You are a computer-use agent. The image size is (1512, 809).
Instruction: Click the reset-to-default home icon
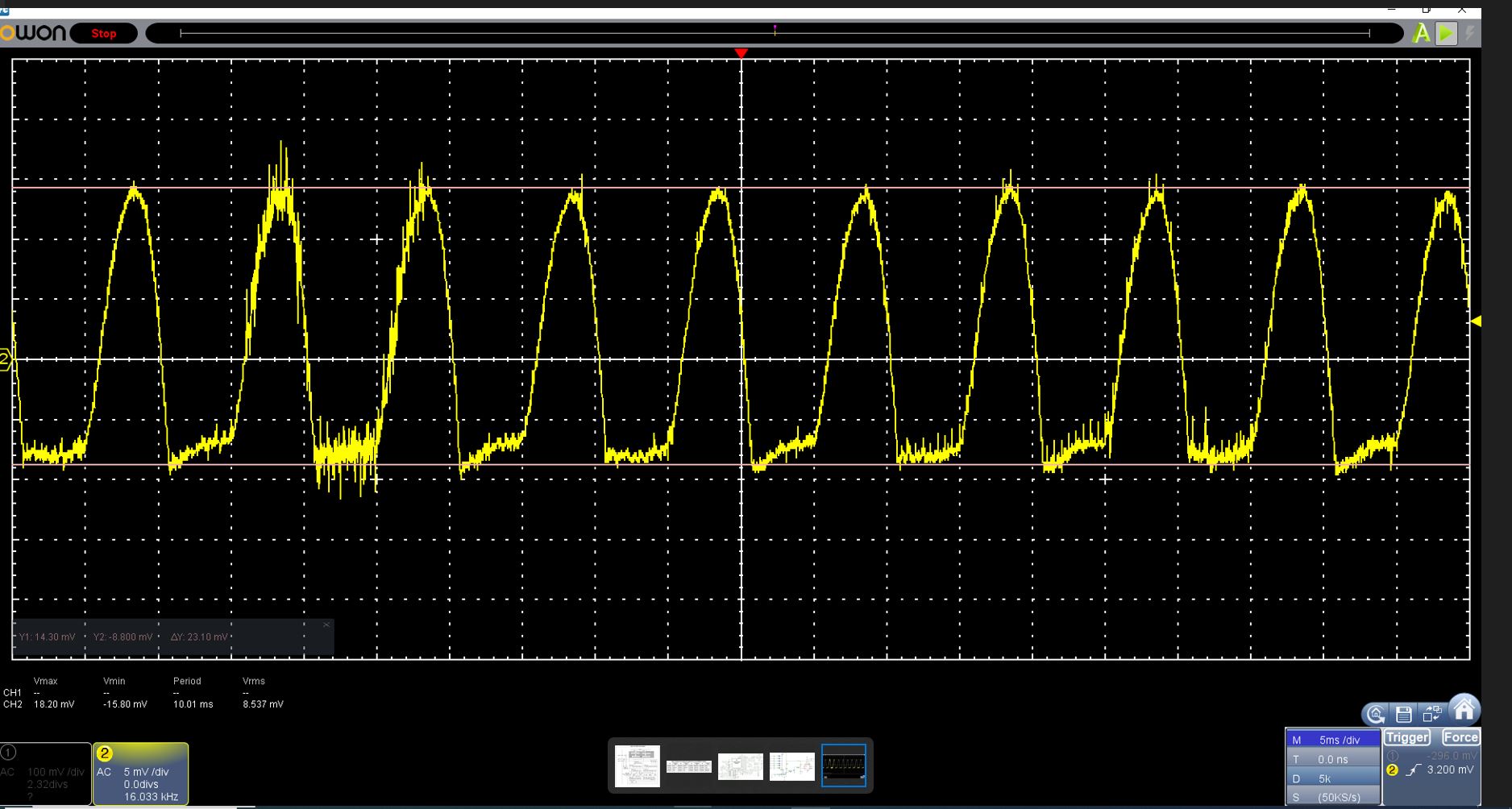coord(1376,714)
